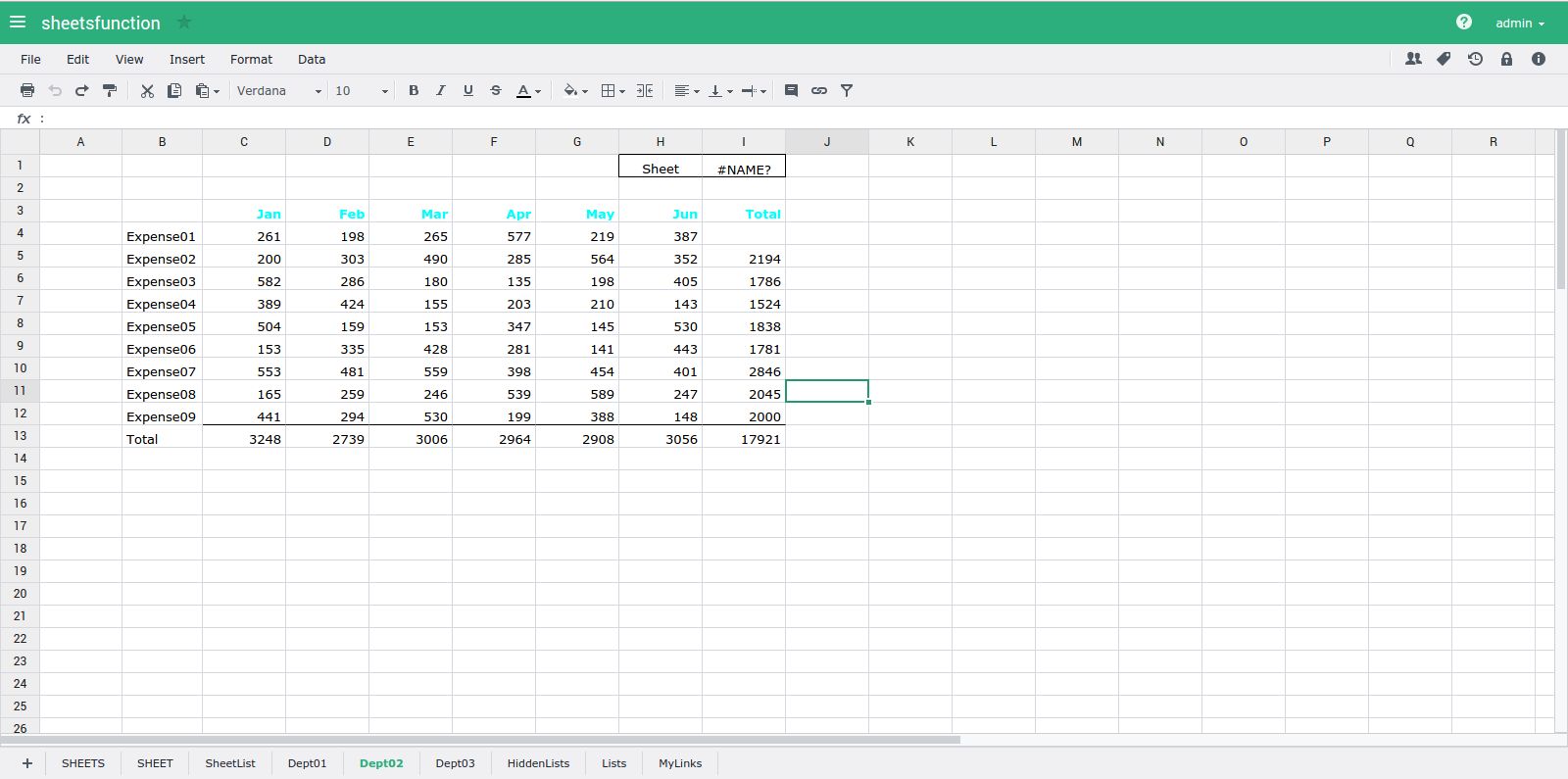Select the active Dept02 tab
The width and height of the screenshot is (1568, 779).
(x=381, y=763)
